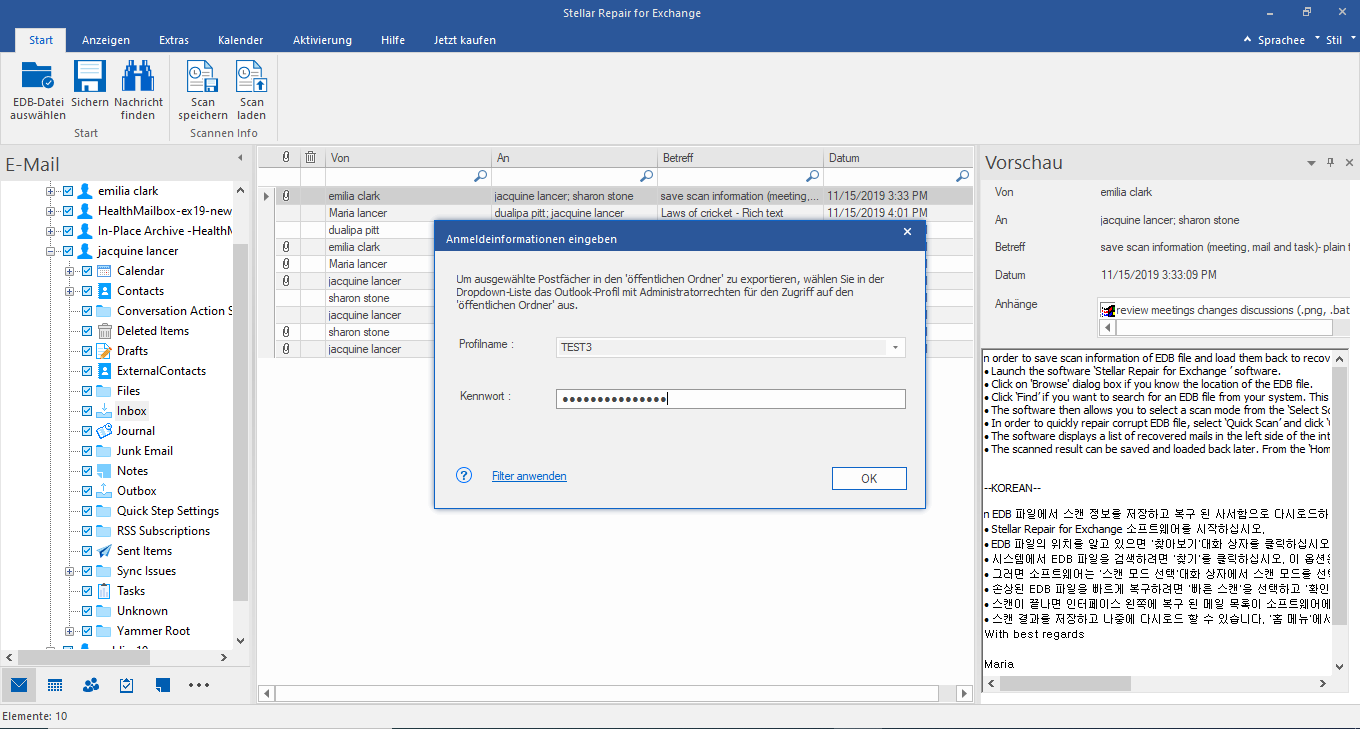This screenshot has height=729, width=1360.
Task: Switch to calendar view in bottom bar
Action: coord(55,685)
